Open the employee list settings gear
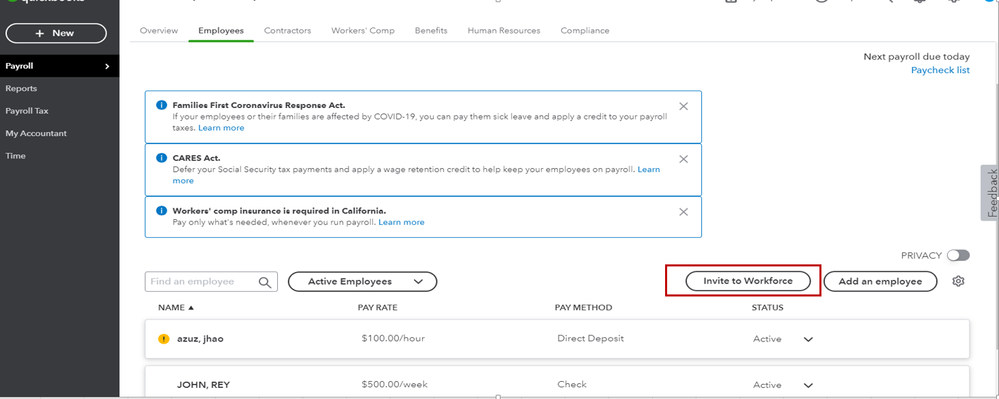This screenshot has height=399, width=999. (x=958, y=281)
